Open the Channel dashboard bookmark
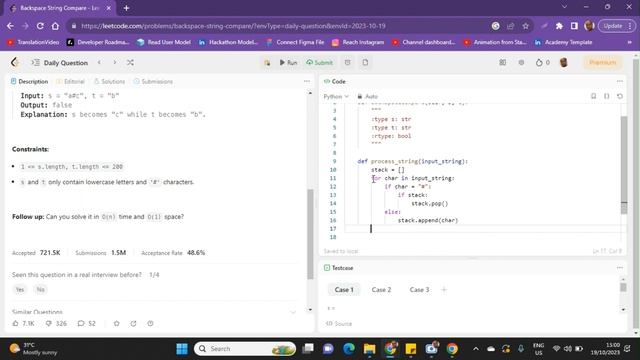The width and height of the screenshot is (640, 360). pos(424,42)
